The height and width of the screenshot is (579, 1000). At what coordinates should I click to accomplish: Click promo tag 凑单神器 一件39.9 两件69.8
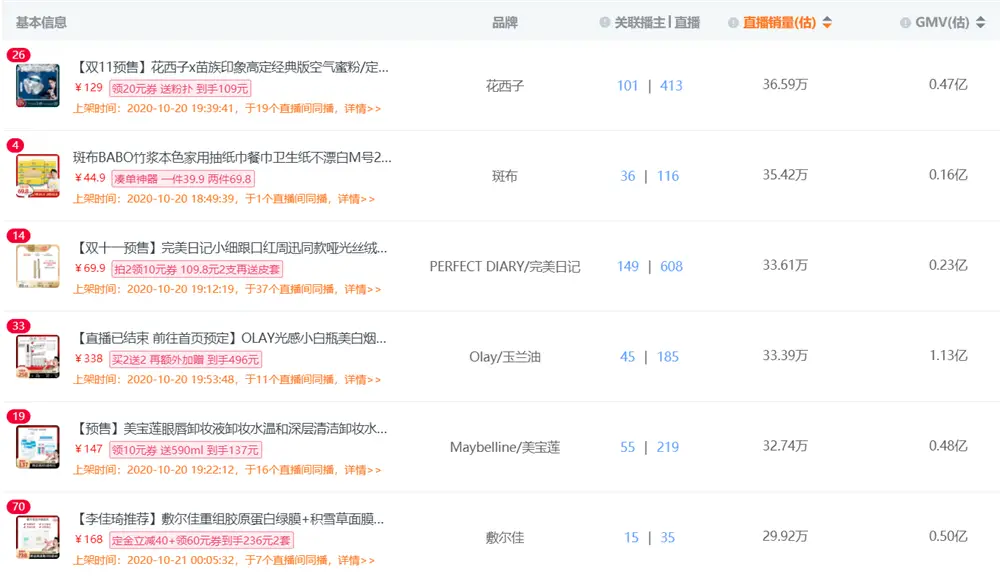point(182,179)
